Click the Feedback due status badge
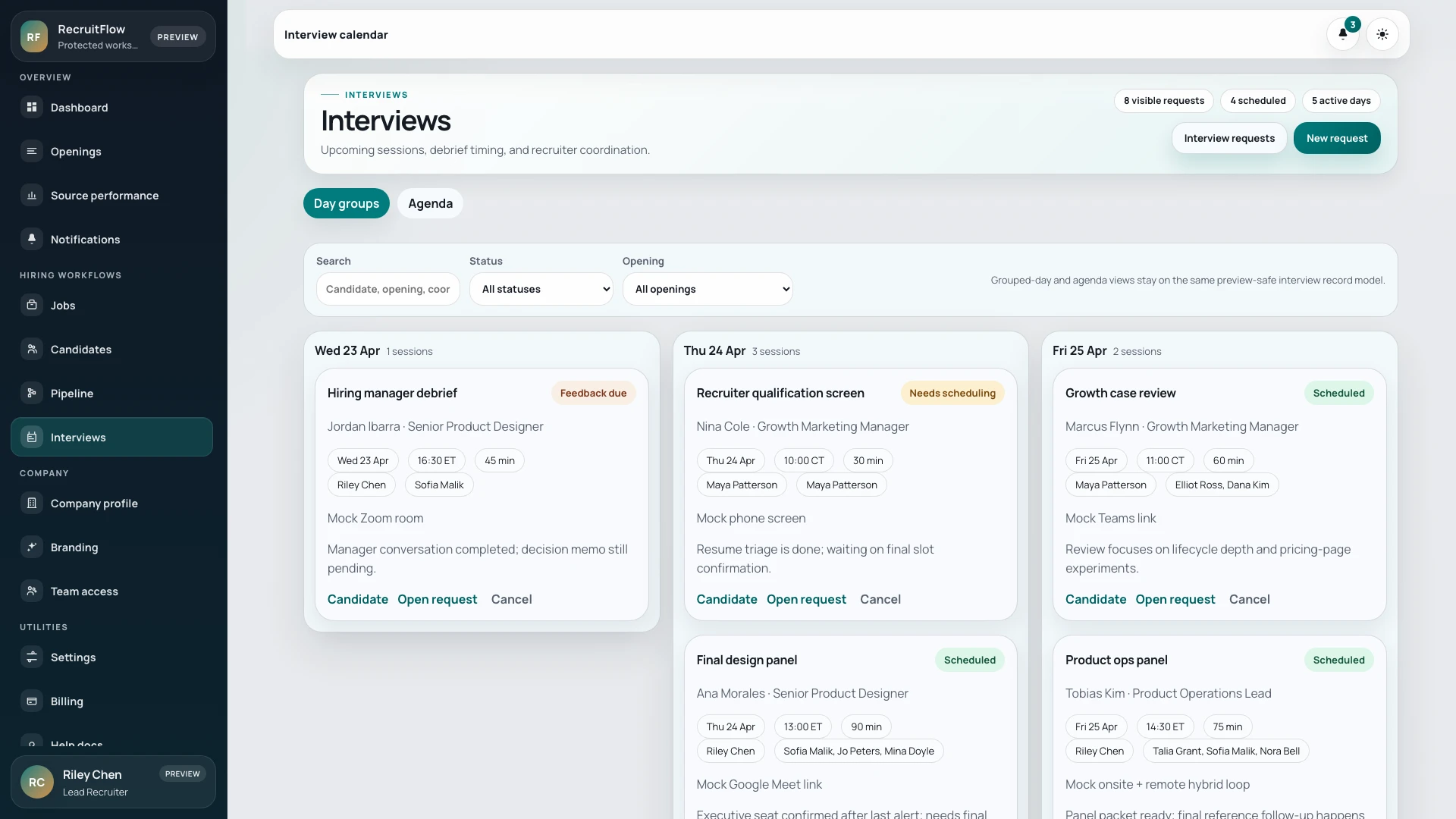Viewport: 1456px width, 819px height. click(593, 393)
